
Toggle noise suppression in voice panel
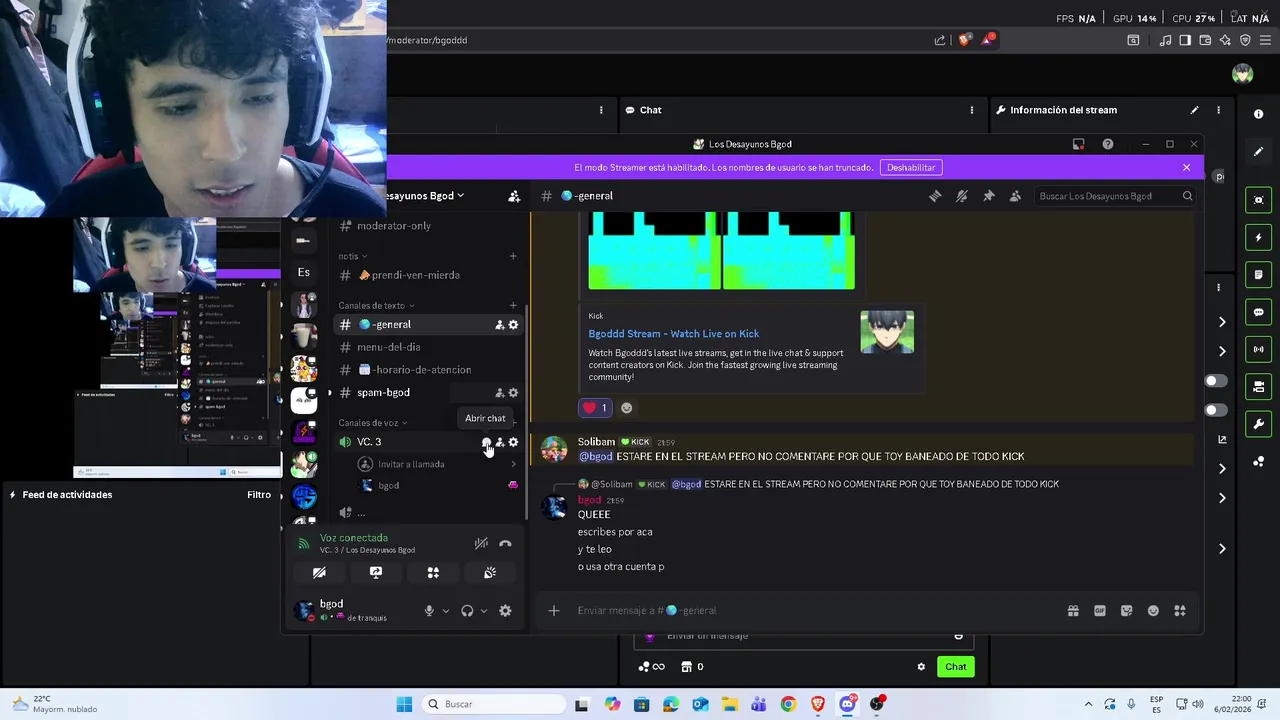(481, 544)
